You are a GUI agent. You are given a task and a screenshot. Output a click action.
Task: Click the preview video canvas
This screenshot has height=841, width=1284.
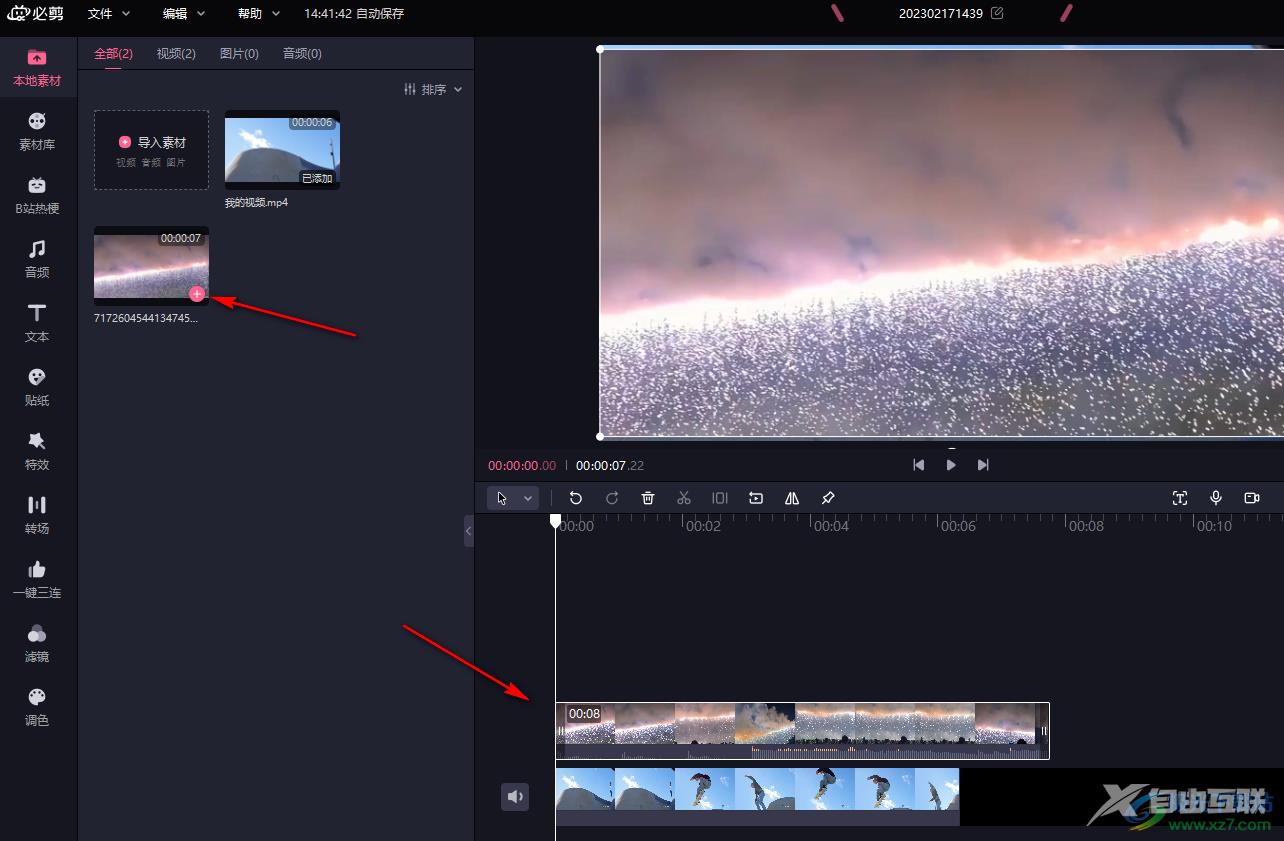(x=941, y=243)
